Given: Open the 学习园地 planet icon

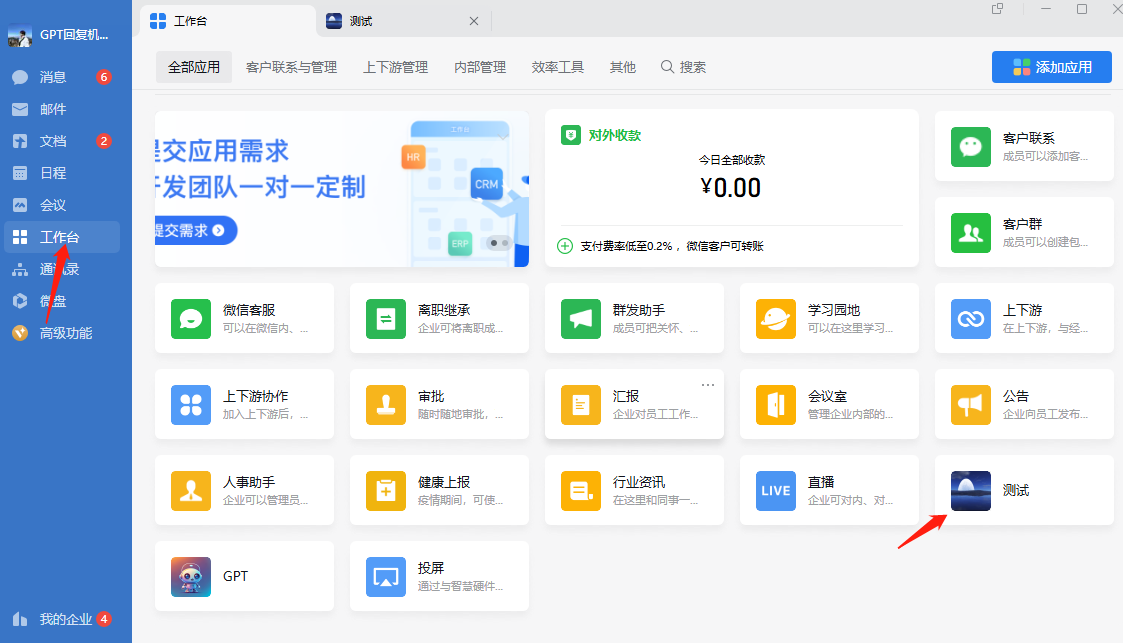Looking at the screenshot, I should (x=776, y=318).
